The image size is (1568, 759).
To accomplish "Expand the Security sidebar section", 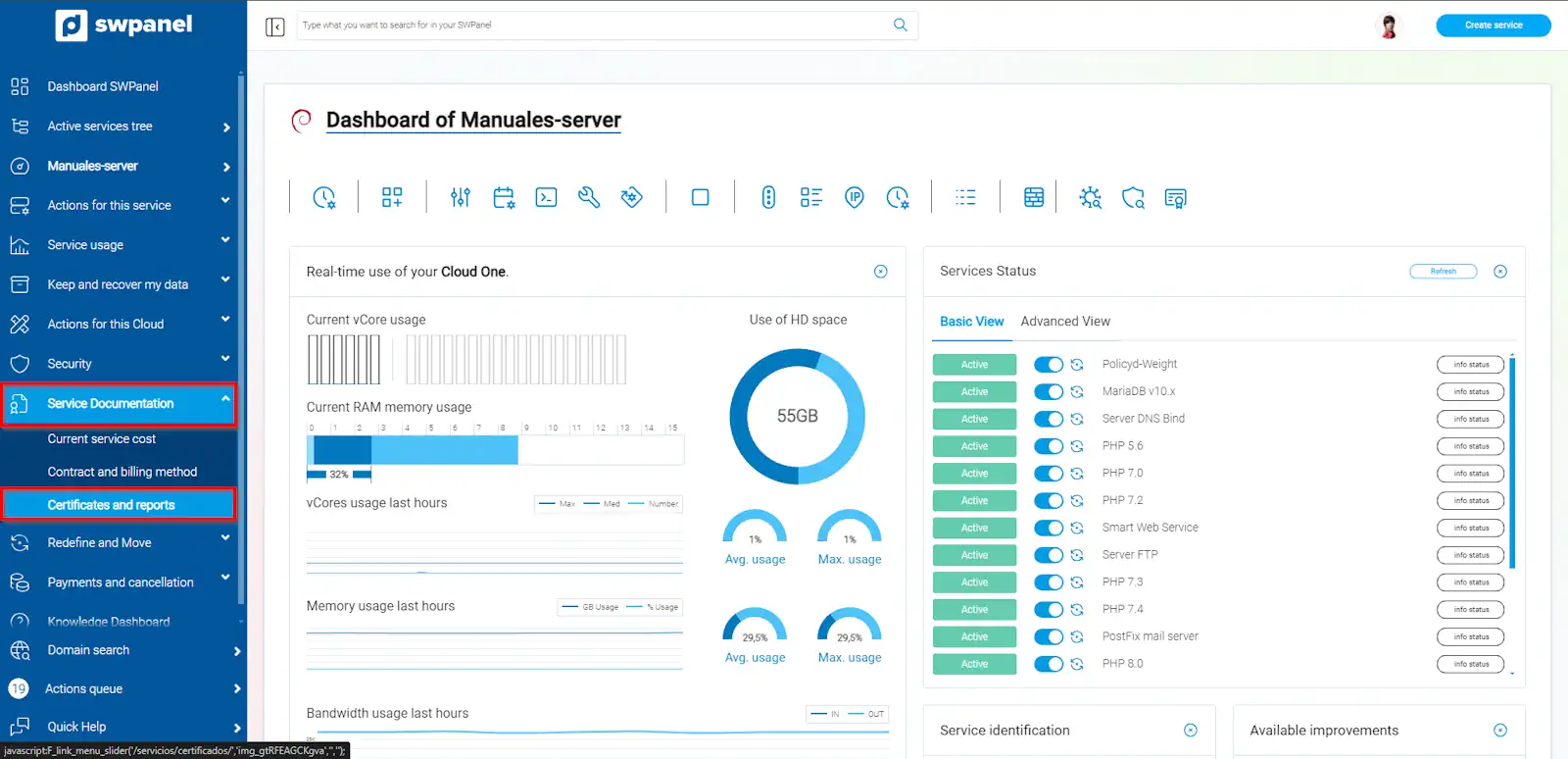I will pyautogui.click(x=118, y=364).
